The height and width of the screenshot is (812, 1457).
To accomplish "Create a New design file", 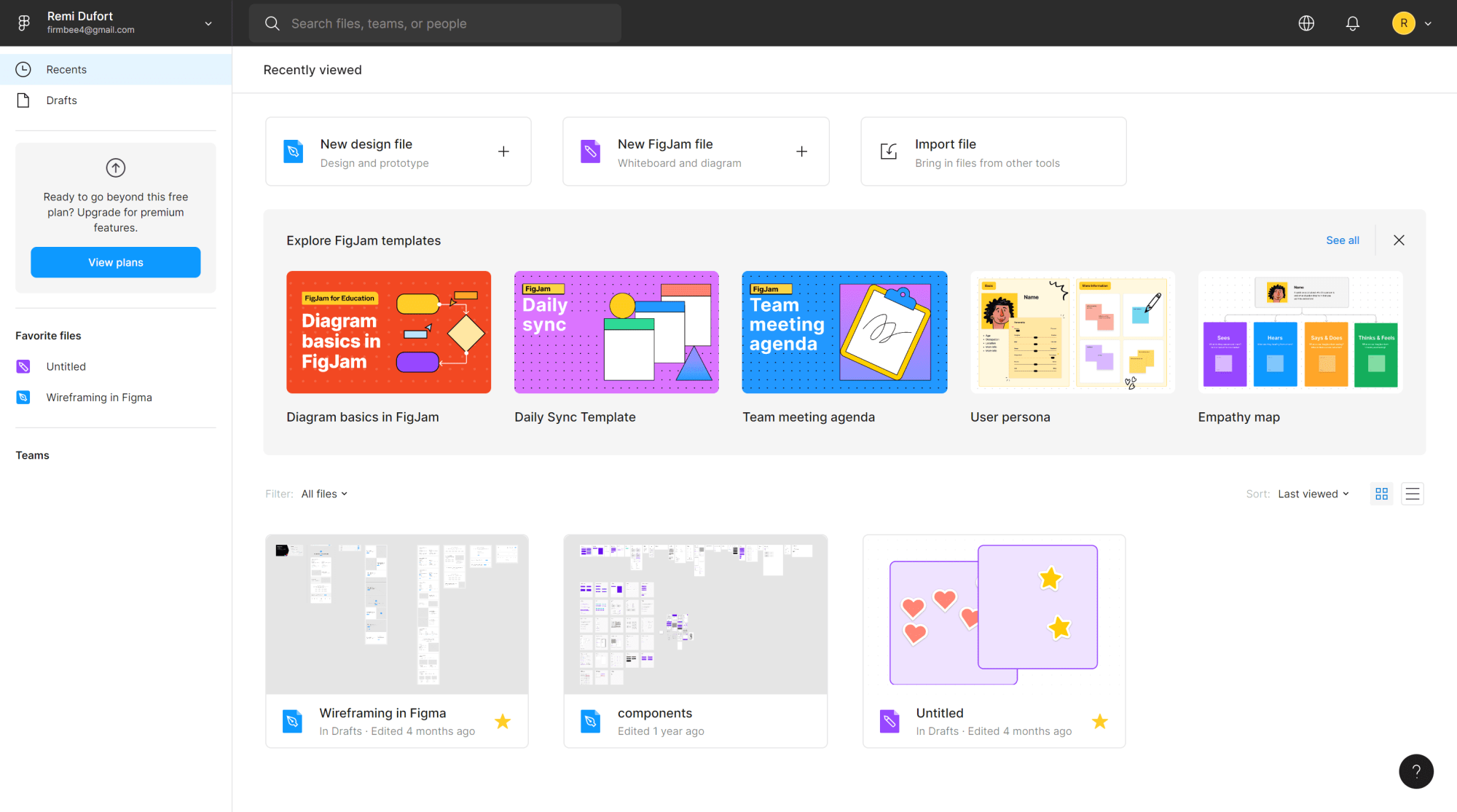I will [398, 151].
